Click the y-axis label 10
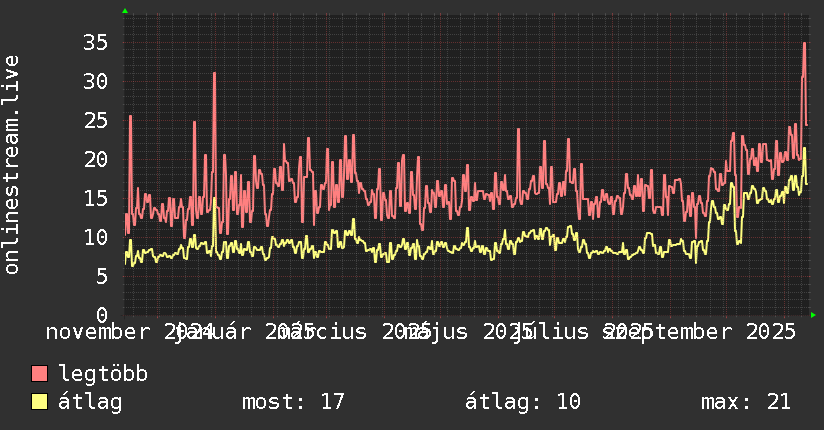This screenshot has height=430, width=824. click(96, 237)
